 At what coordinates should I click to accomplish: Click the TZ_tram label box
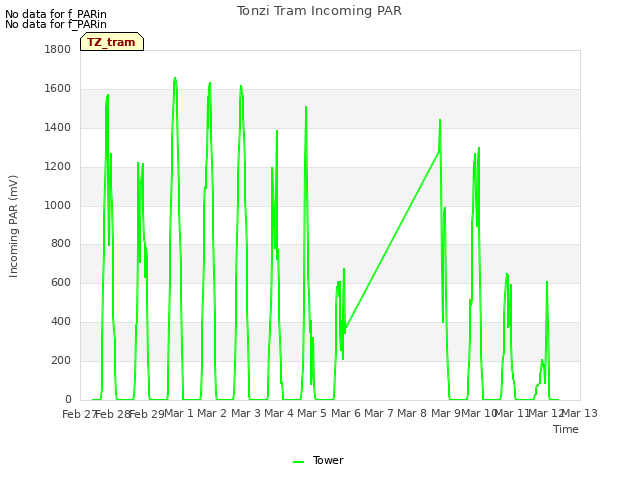pos(112,42)
